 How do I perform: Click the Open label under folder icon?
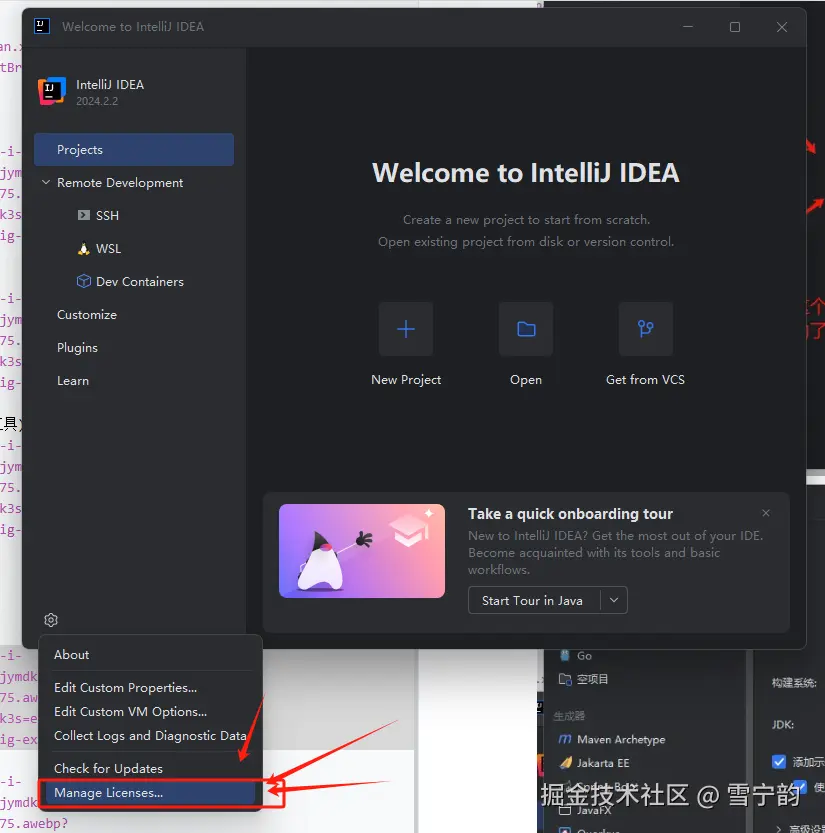click(526, 380)
